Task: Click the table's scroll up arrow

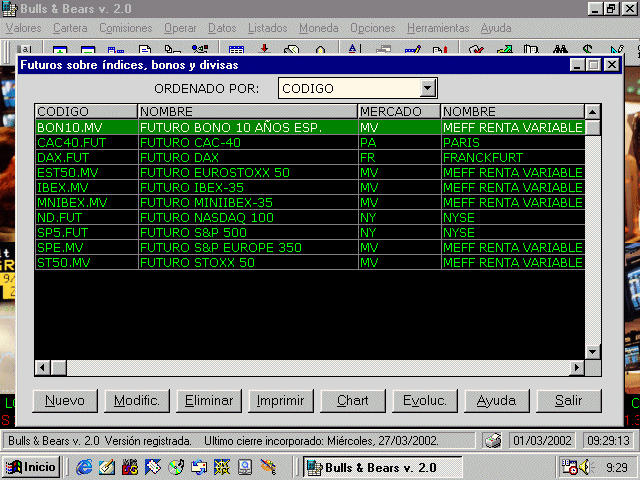Action: 593,112
